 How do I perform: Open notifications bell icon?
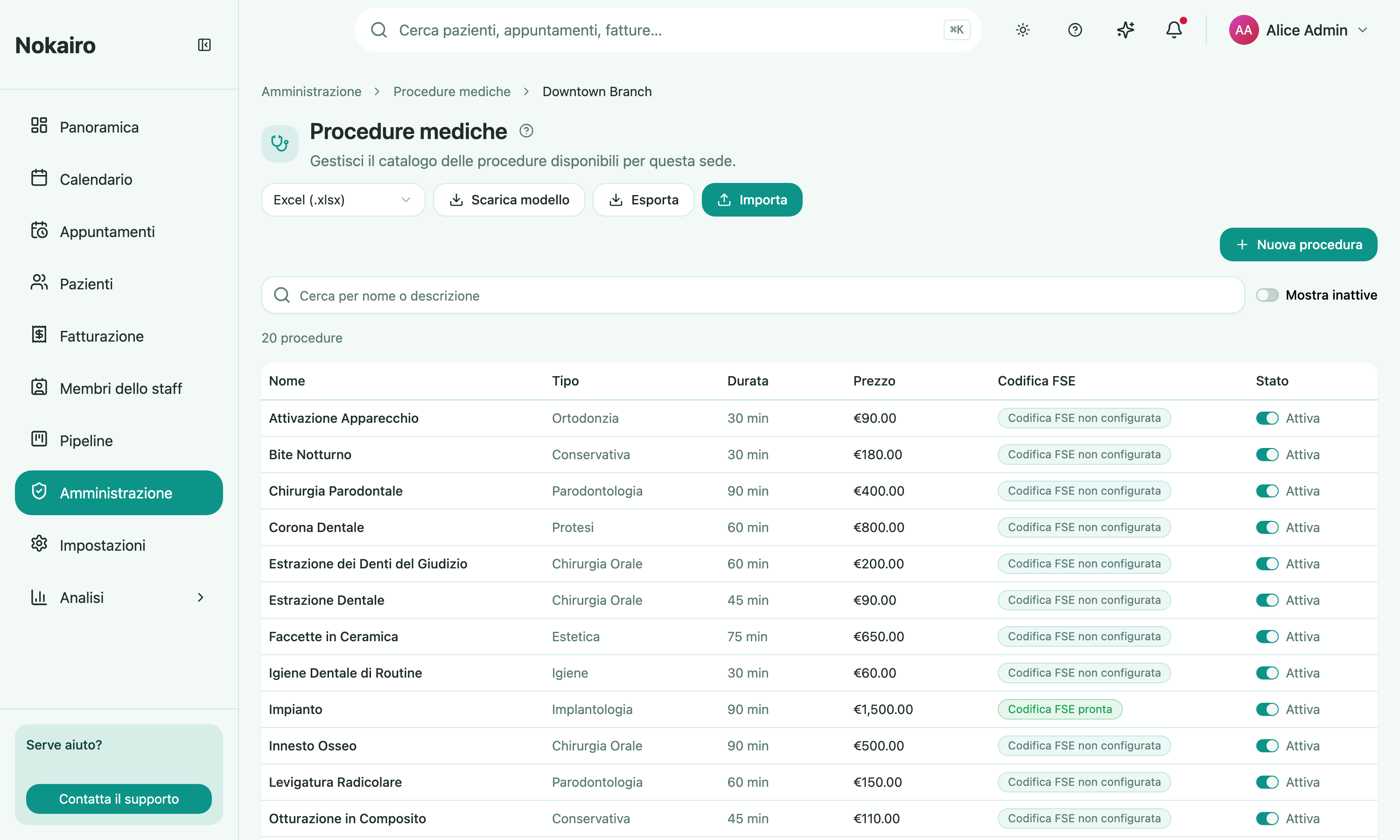(1174, 30)
